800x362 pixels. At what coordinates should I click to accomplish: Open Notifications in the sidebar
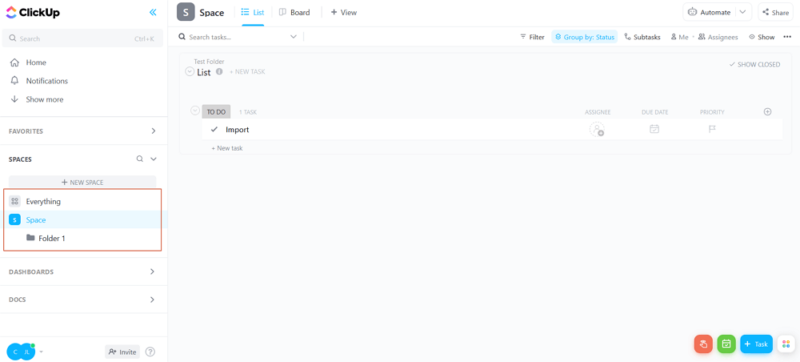pos(46,81)
